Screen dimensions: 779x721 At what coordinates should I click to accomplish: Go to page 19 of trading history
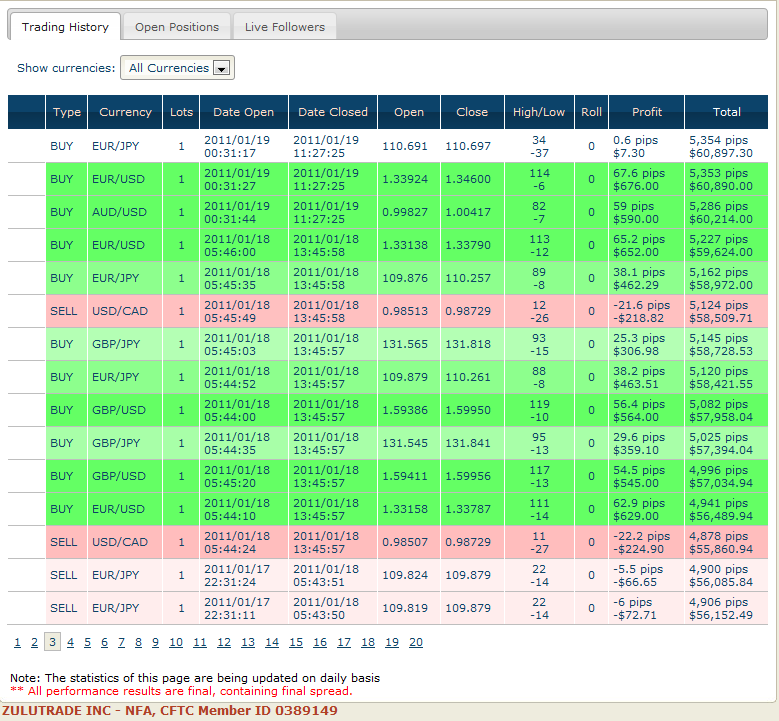coord(392,642)
